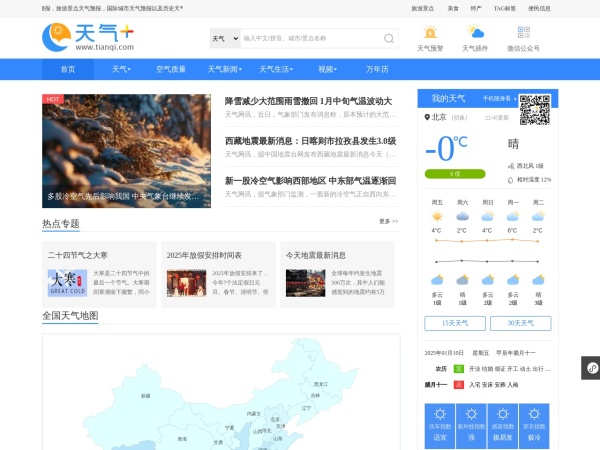Screen dimensions: 600x450
Task: Click the Tianqi site logo
Action: click(100, 37)
